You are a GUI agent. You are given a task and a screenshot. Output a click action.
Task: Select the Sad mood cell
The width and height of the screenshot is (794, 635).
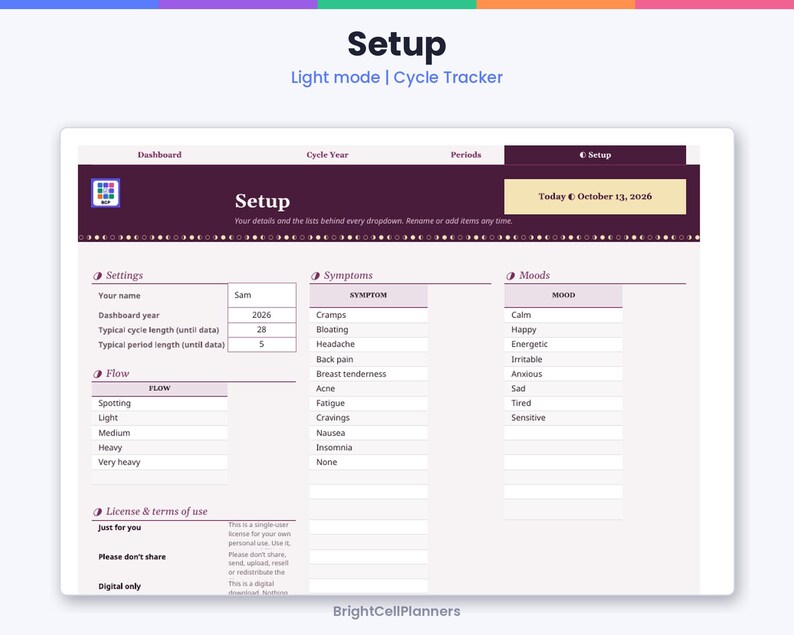pos(563,389)
